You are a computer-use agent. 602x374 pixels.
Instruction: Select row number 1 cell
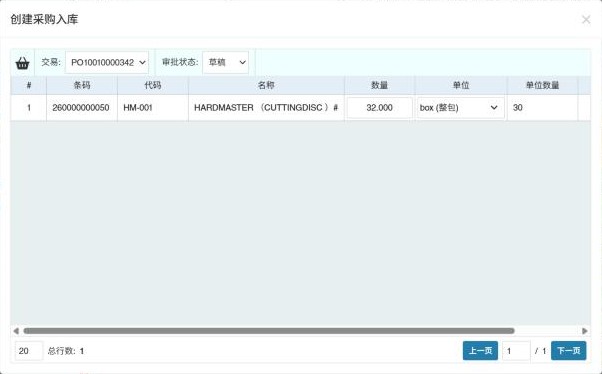(x=29, y=108)
